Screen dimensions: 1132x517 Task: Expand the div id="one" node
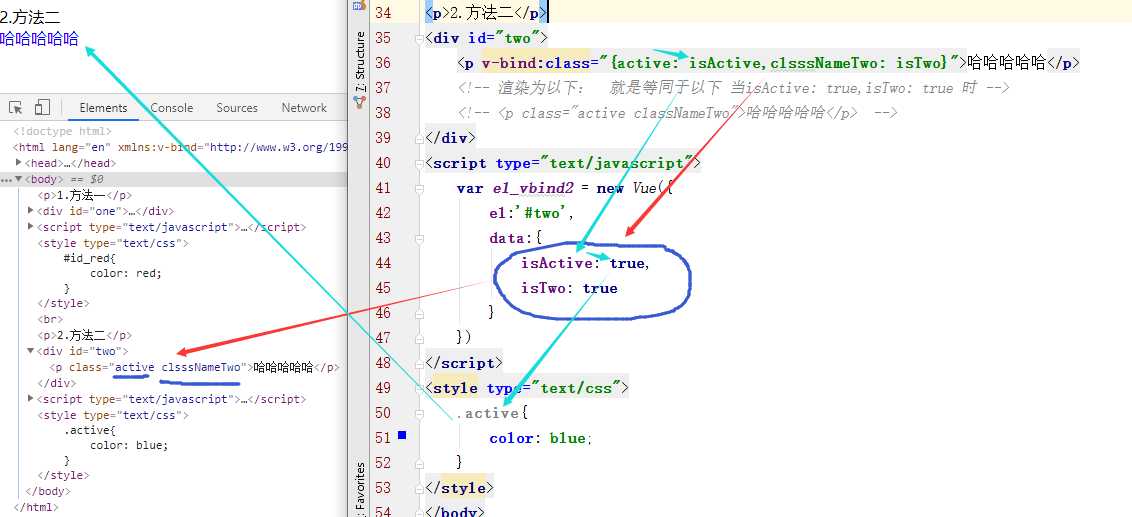30,211
